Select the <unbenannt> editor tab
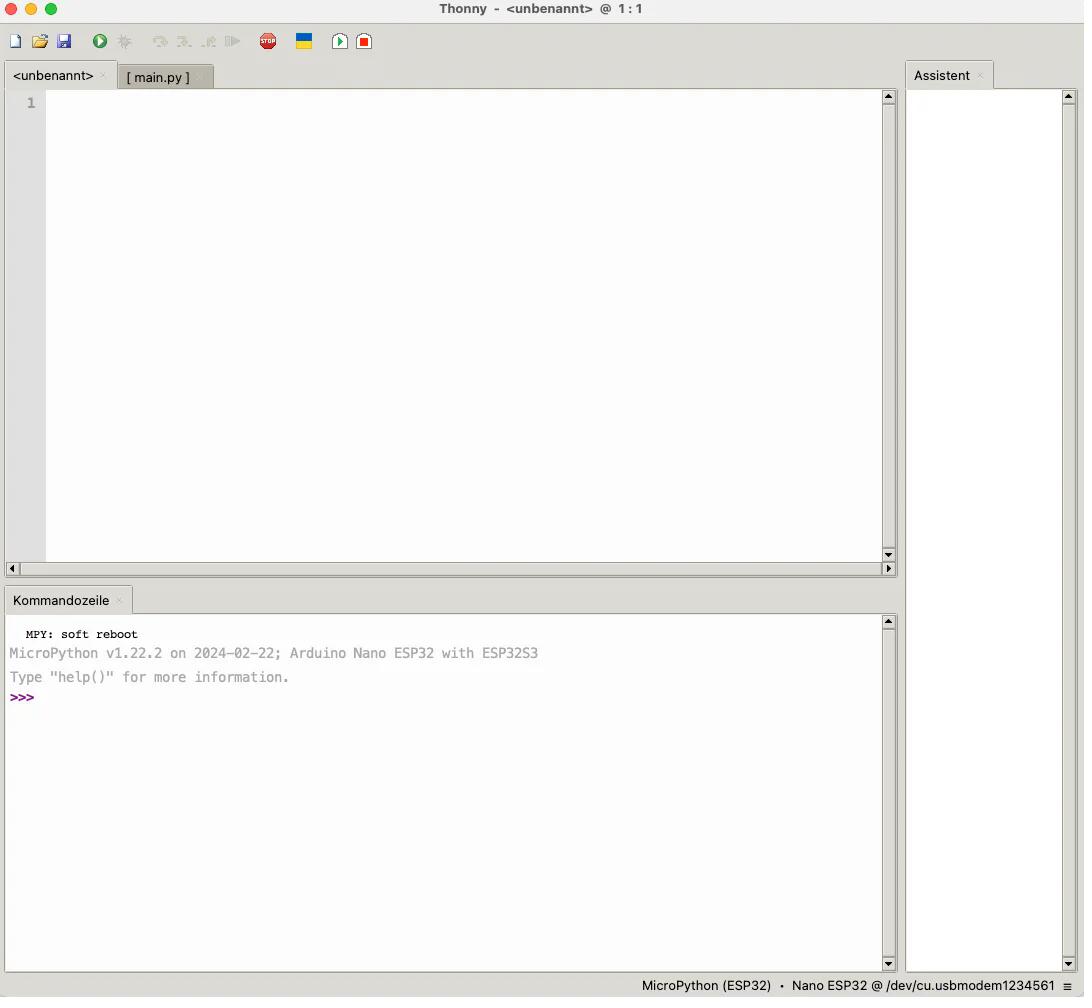Screen dimensions: 1092x1008 pyautogui.click(x=53, y=76)
